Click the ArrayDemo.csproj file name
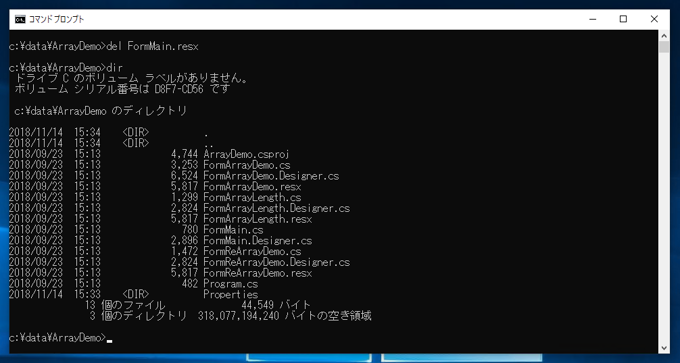Image resolution: width=680 pixels, height=363 pixels. coord(246,154)
